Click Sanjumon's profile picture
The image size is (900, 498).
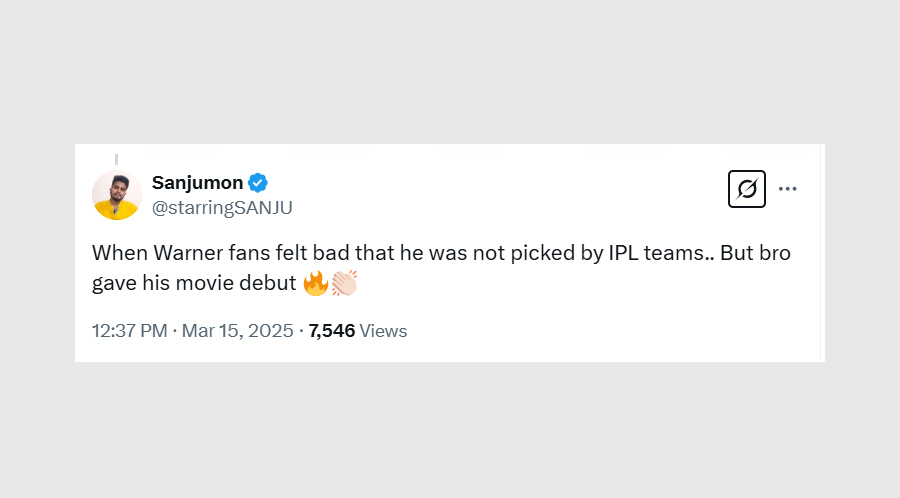pos(117,195)
